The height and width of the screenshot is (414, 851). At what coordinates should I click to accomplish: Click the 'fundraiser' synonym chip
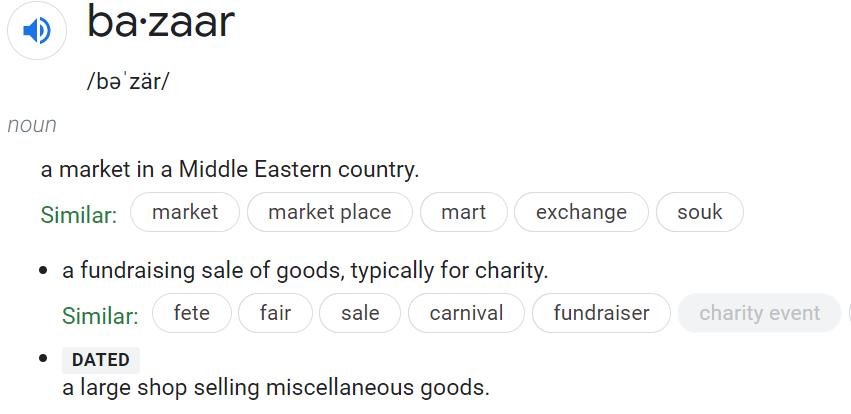601,313
